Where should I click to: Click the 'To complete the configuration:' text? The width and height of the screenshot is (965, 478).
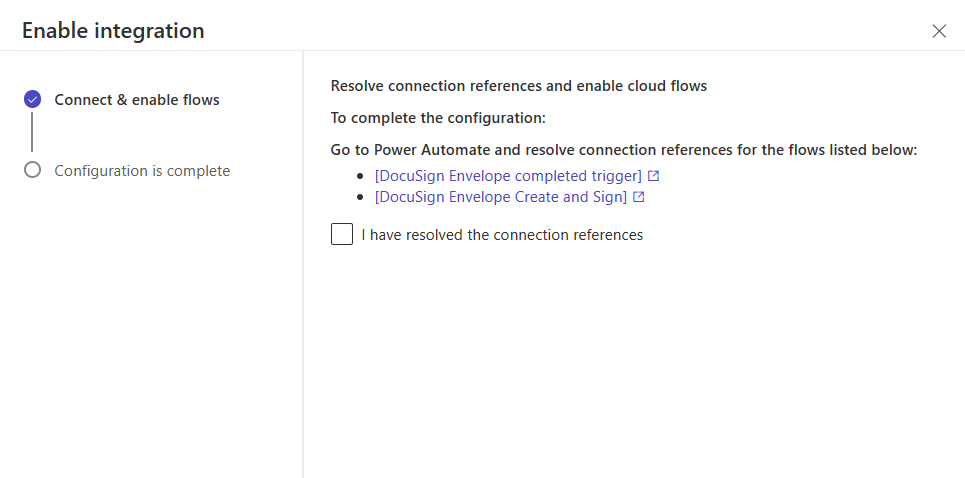point(438,118)
